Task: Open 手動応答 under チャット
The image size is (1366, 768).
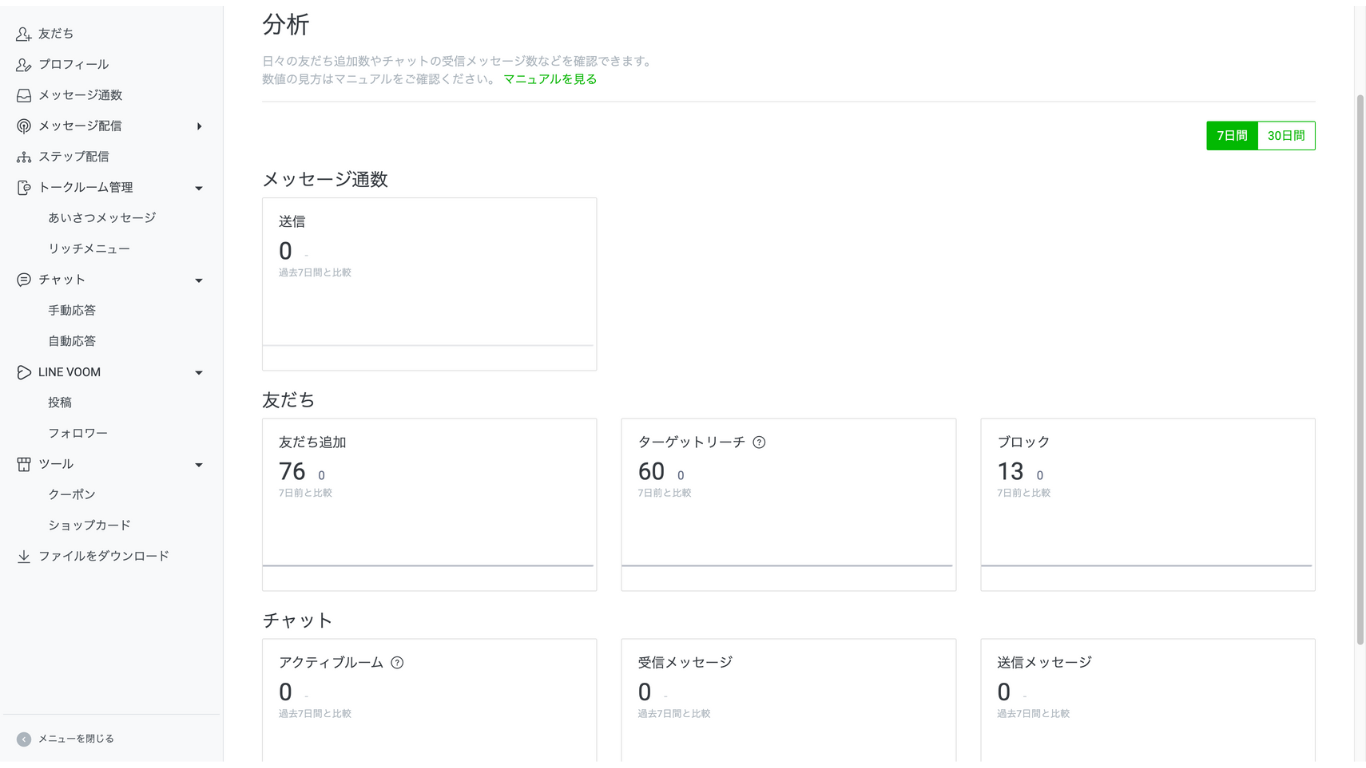Action: [72, 311]
